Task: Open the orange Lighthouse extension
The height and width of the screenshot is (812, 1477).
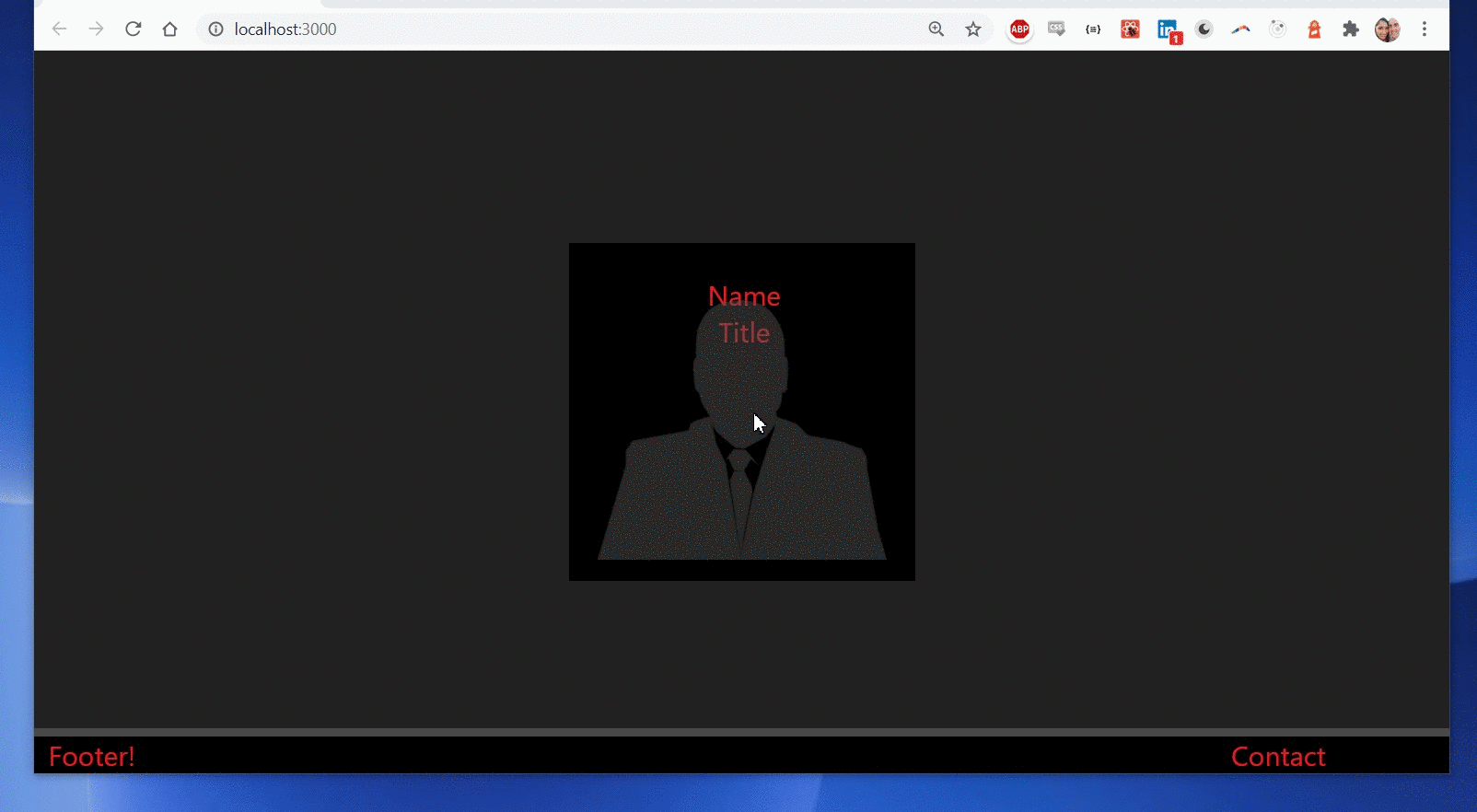Action: pyautogui.click(x=1314, y=29)
